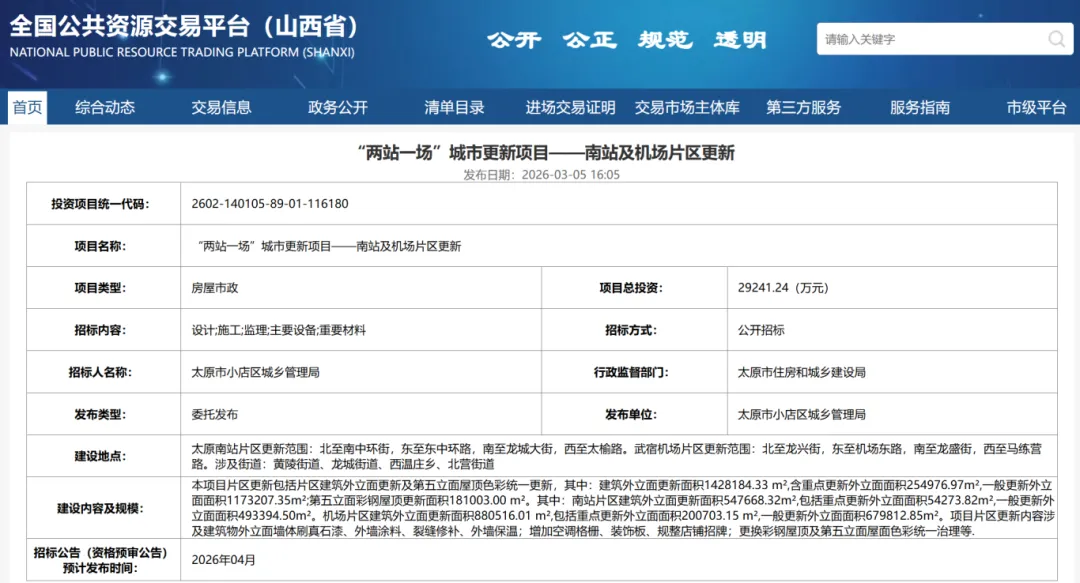1080x583 pixels.
Task: Click the 项目总投资 label cell
Action: [634, 288]
